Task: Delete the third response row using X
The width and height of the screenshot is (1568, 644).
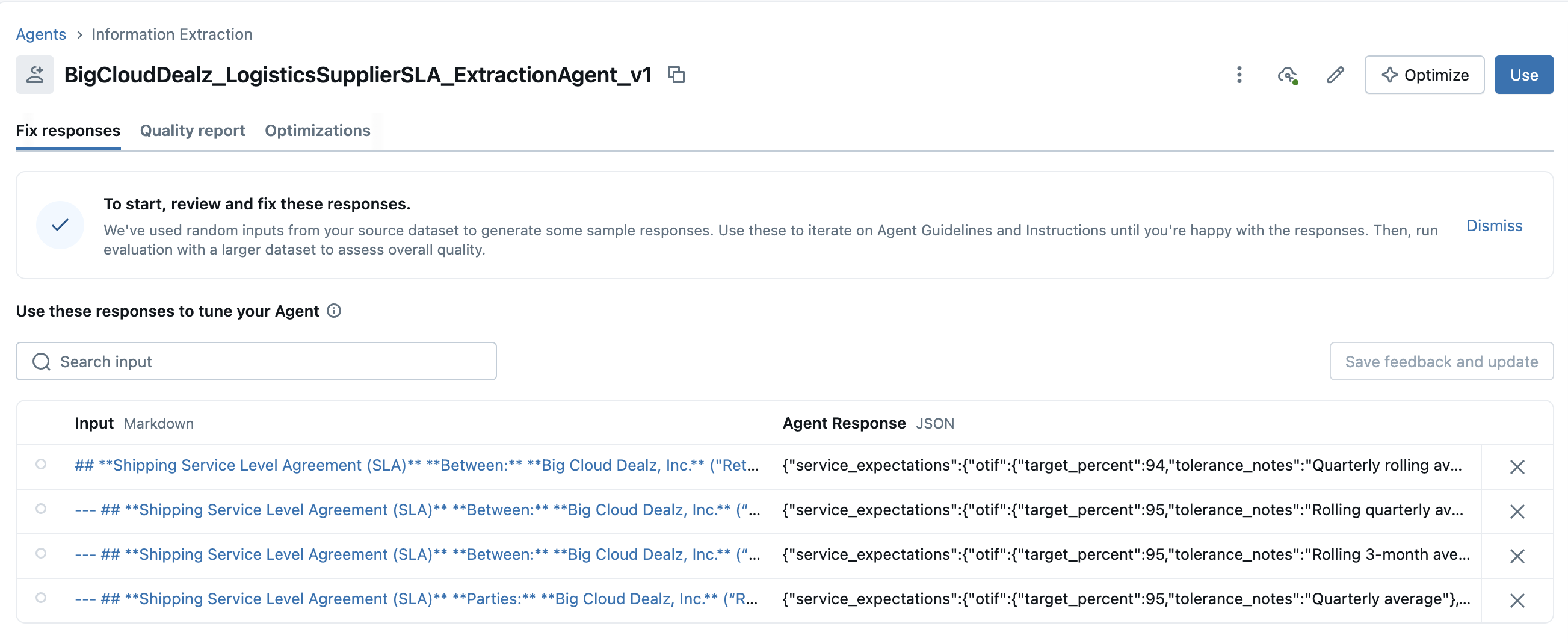Action: (x=1516, y=556)
